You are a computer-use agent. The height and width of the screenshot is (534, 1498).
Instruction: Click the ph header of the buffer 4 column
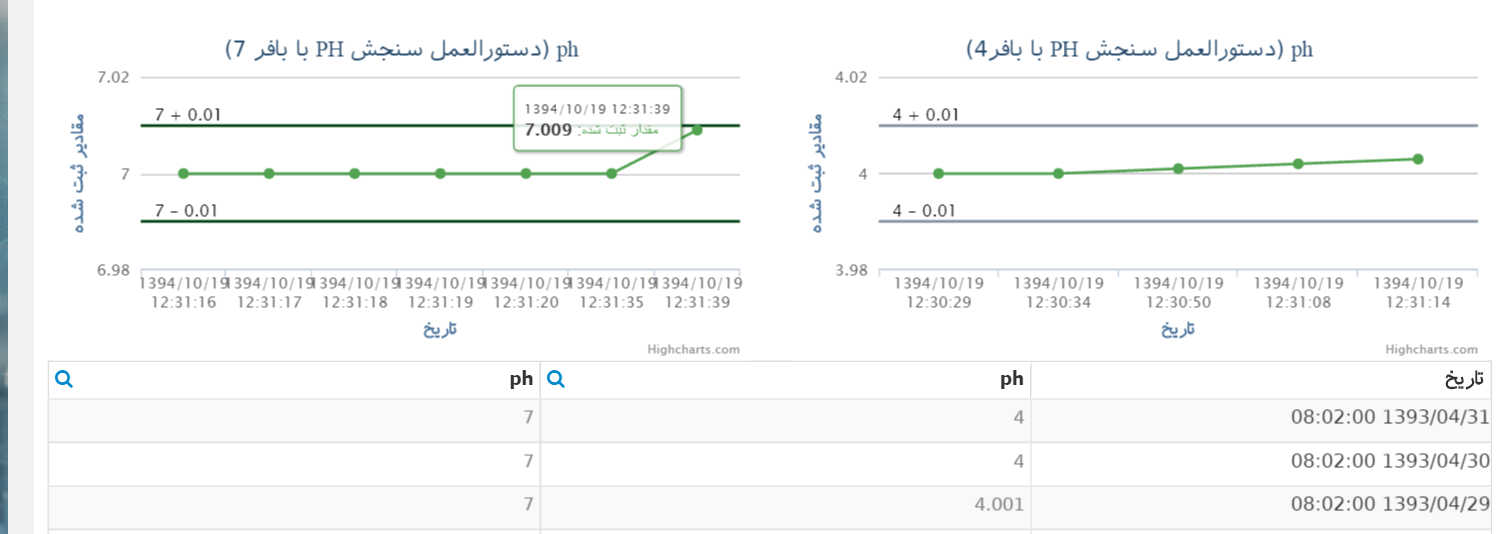pyautogui.click(x=1012, y=380)
